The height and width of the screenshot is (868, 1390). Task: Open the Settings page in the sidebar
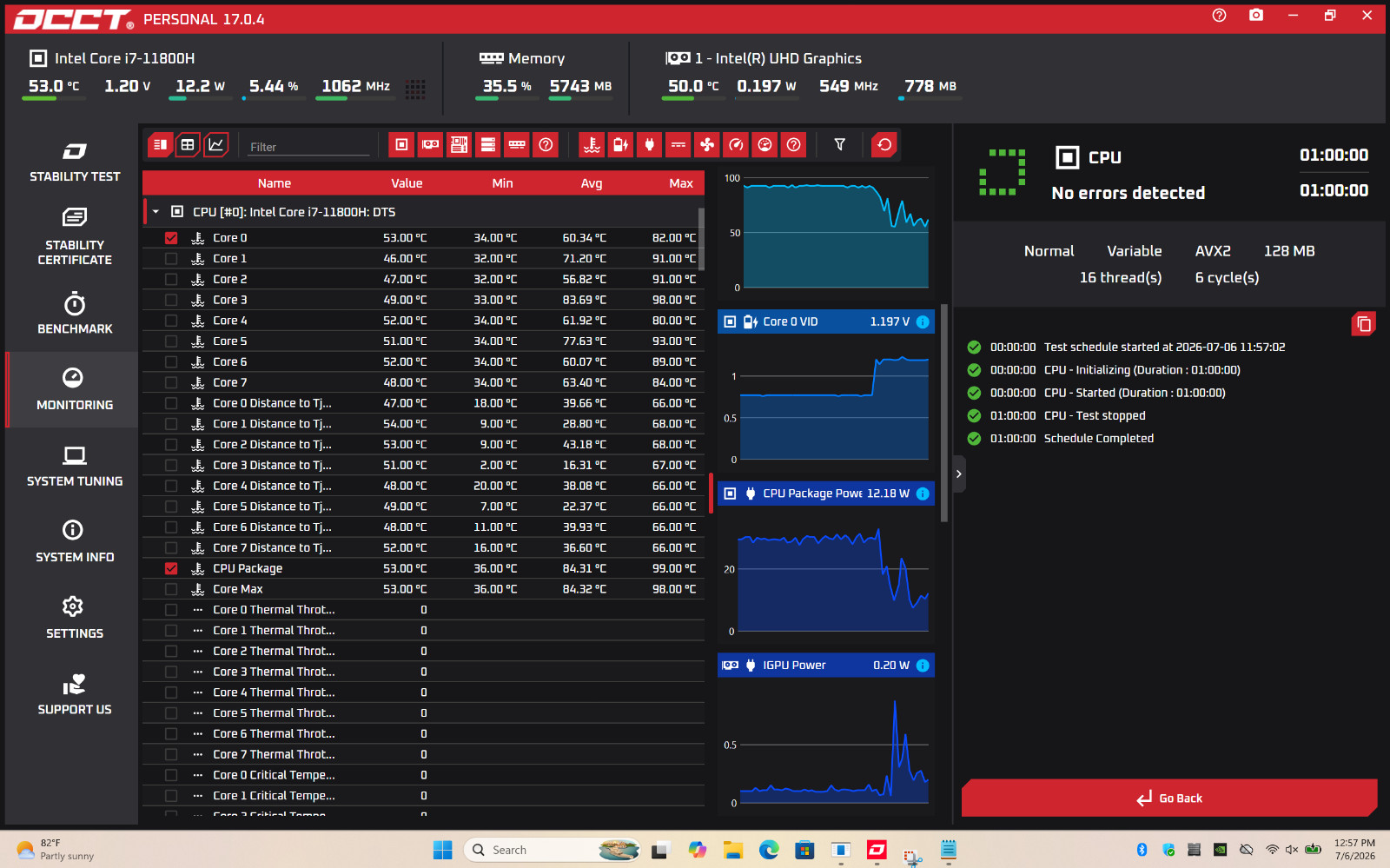[x=75, y=618]
